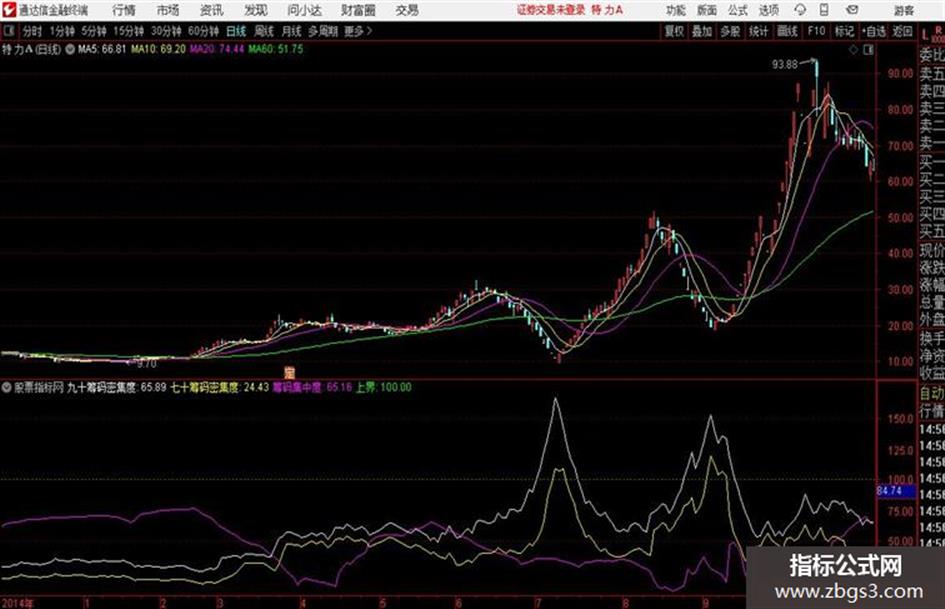Switch to the 5分钟 period tab

pos(94,31)
